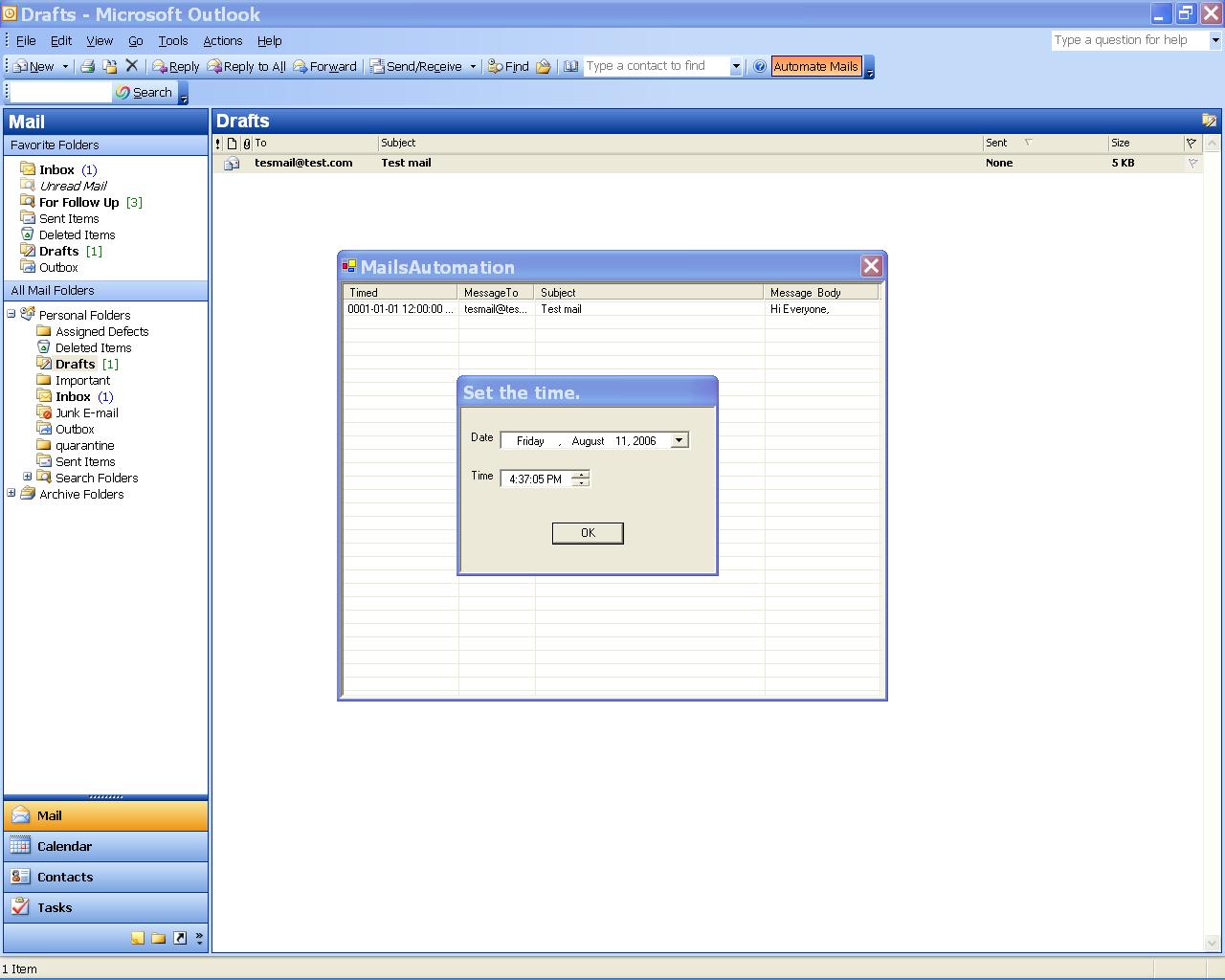Sort Drafts list by Sent column
1225x980 pixels.
coord(1045,143)
